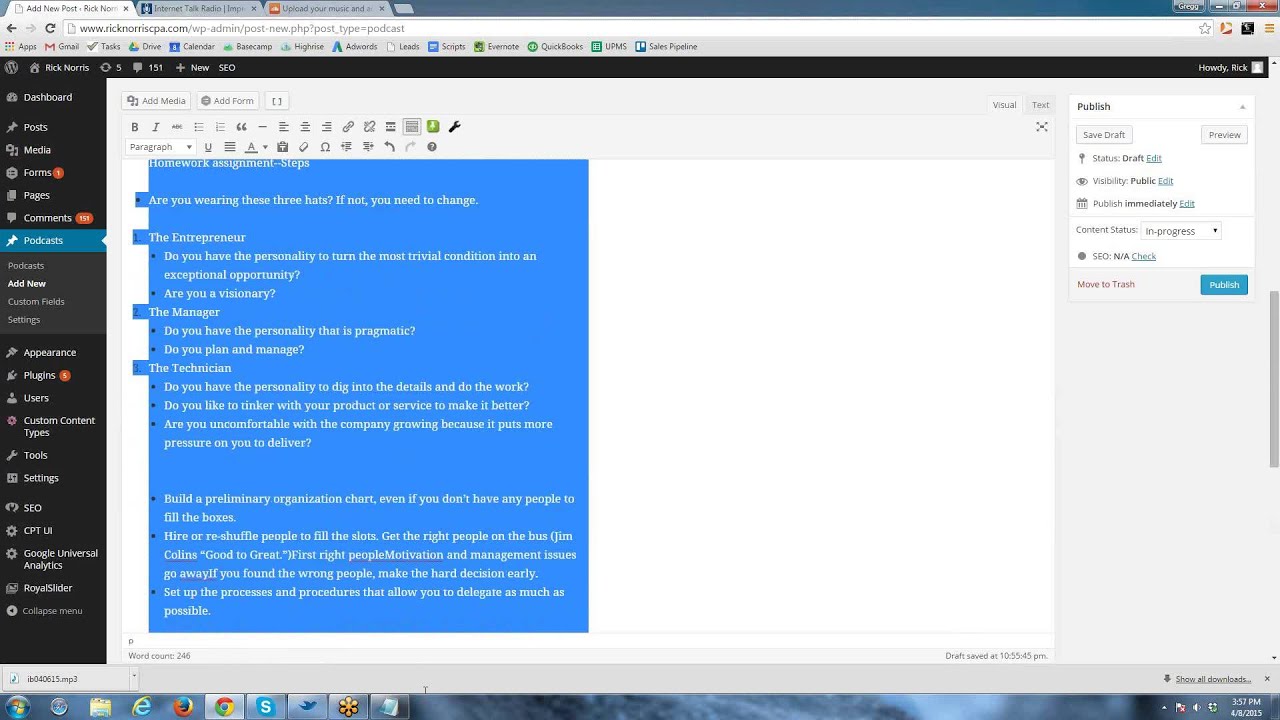Redo the last edit

click(410, 147)
